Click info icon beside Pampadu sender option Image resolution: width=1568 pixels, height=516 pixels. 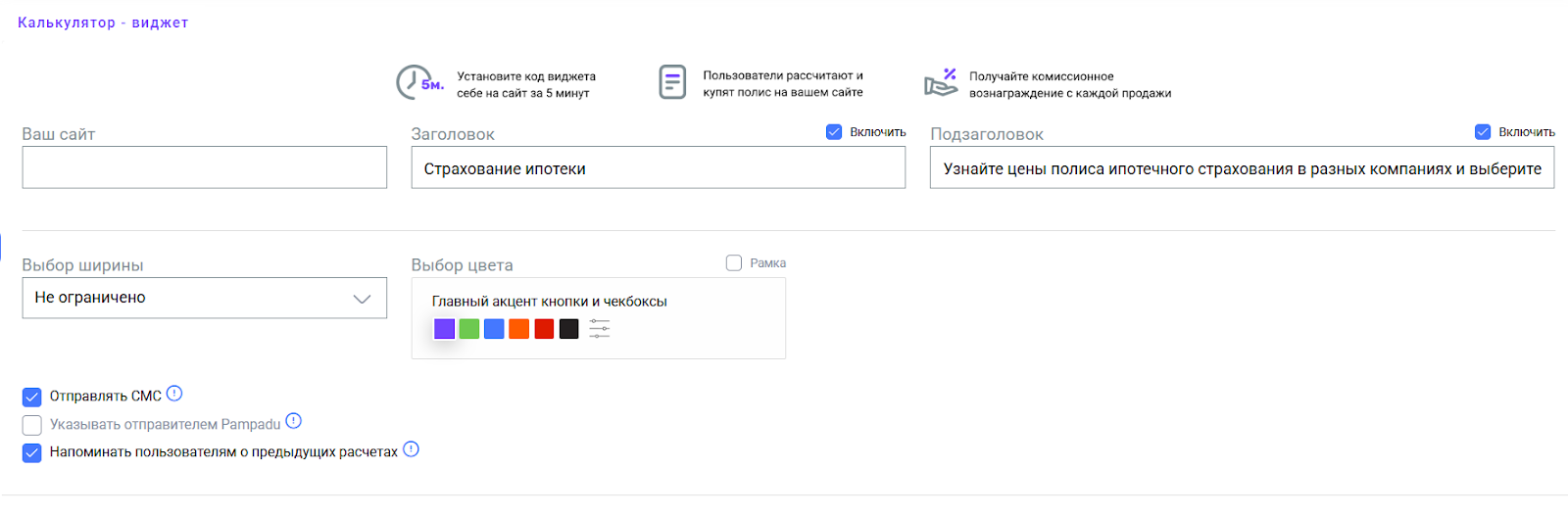point(293,421)
